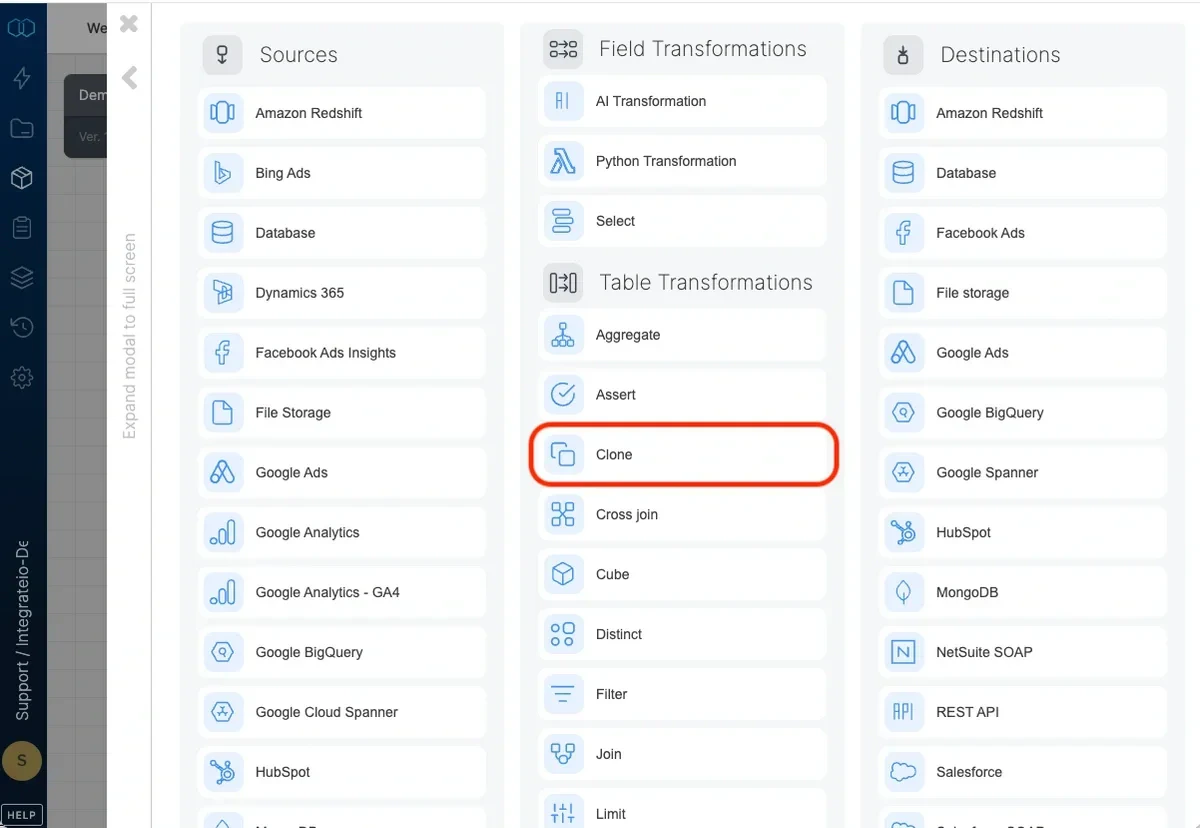
Task: Click the HELP button
Action: [22, 815]
